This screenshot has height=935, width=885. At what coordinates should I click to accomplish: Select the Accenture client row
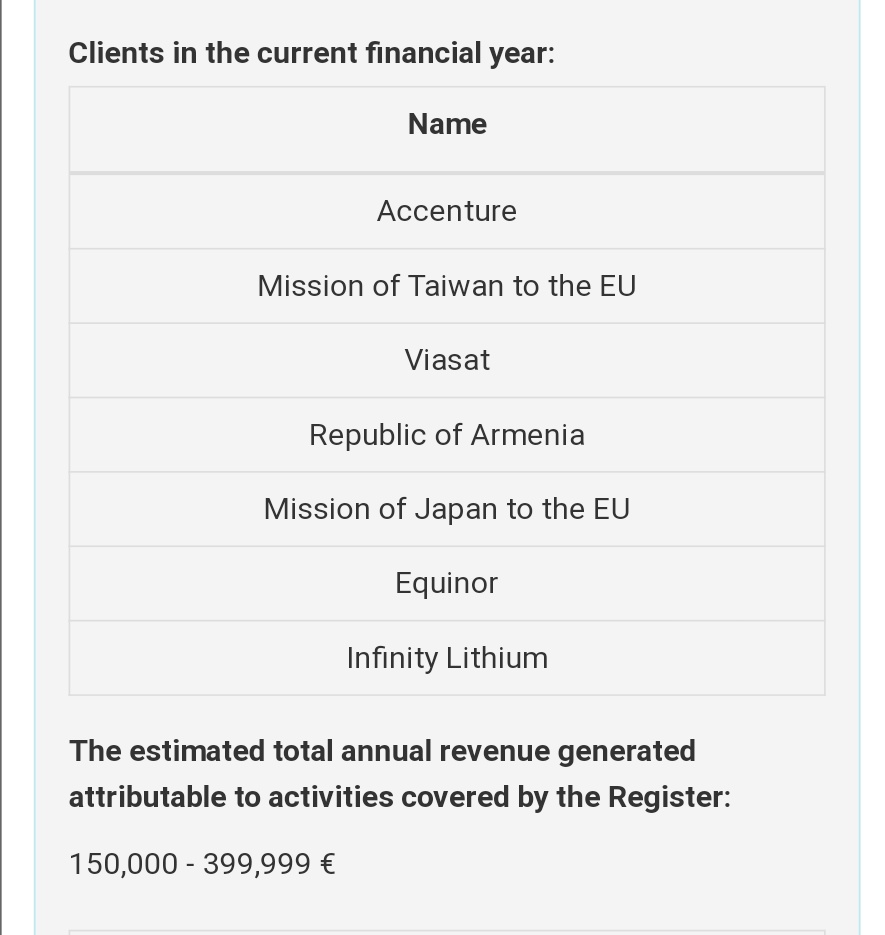[x=447, y=211]
